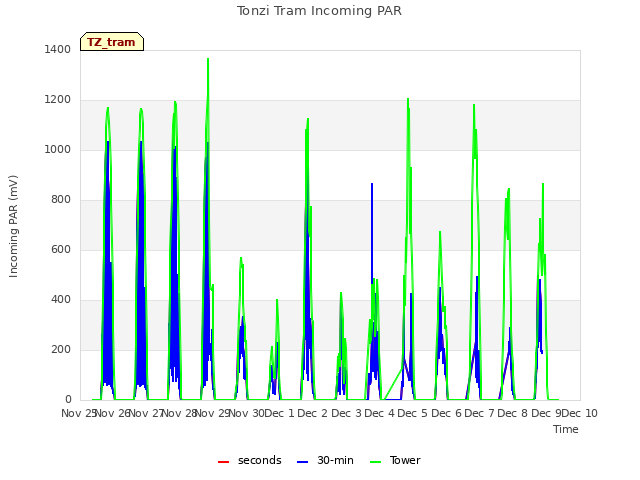Click the 800 y-axis tick label
The width and height of the screenshot is (640, 480).
pyautogui.click(x=61, y=200)
